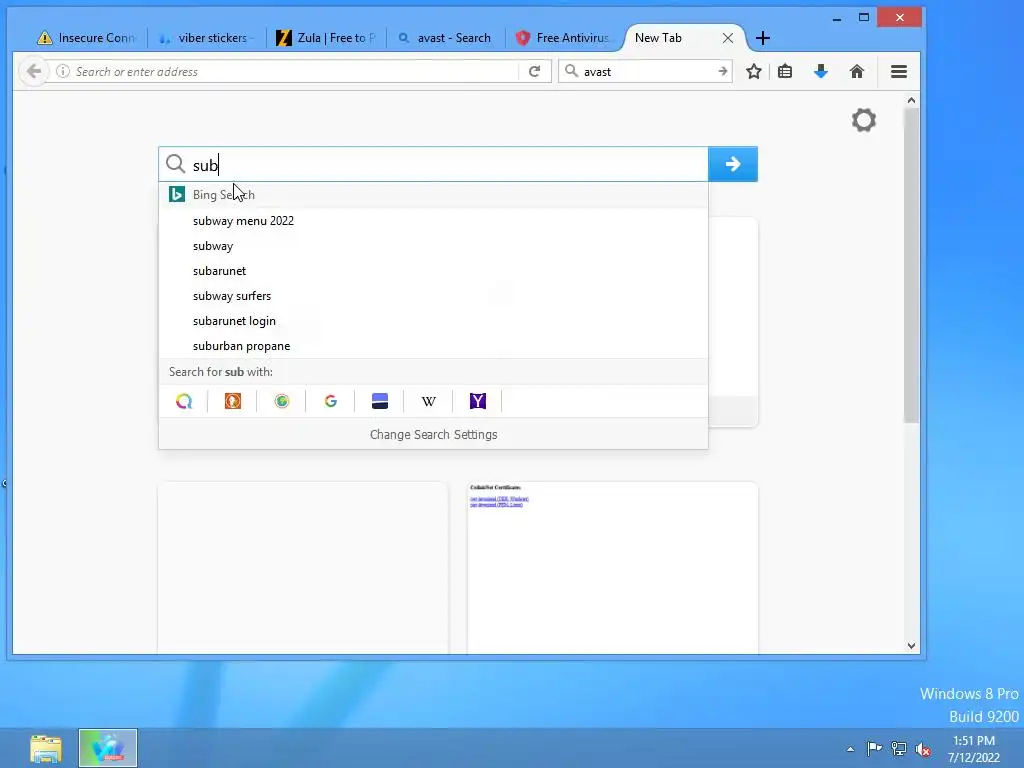Image resolution: width=1024 pixels, height=768 pixels.
Task: Click the toolbar search box containing avast
Action: point(647,71)
